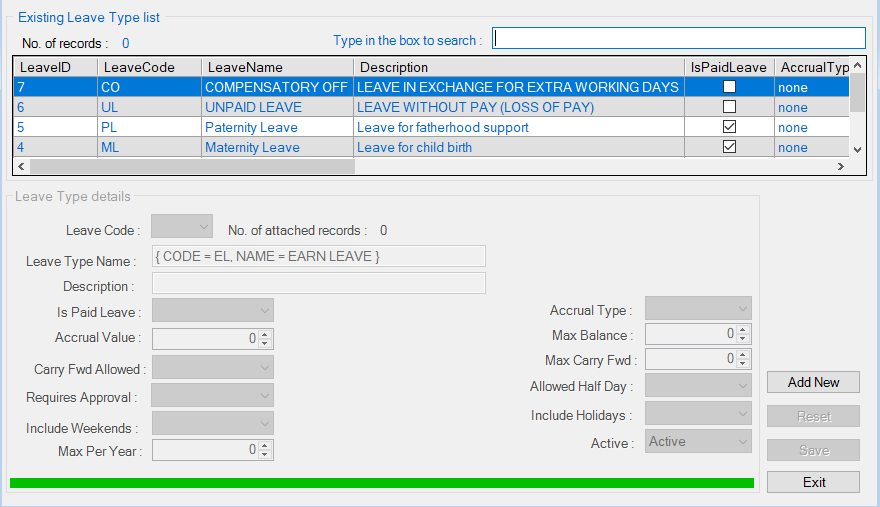Screen dimensions: 880x507
Task: Sort by LeaveCode column header
Action: [x=149, y=67]
